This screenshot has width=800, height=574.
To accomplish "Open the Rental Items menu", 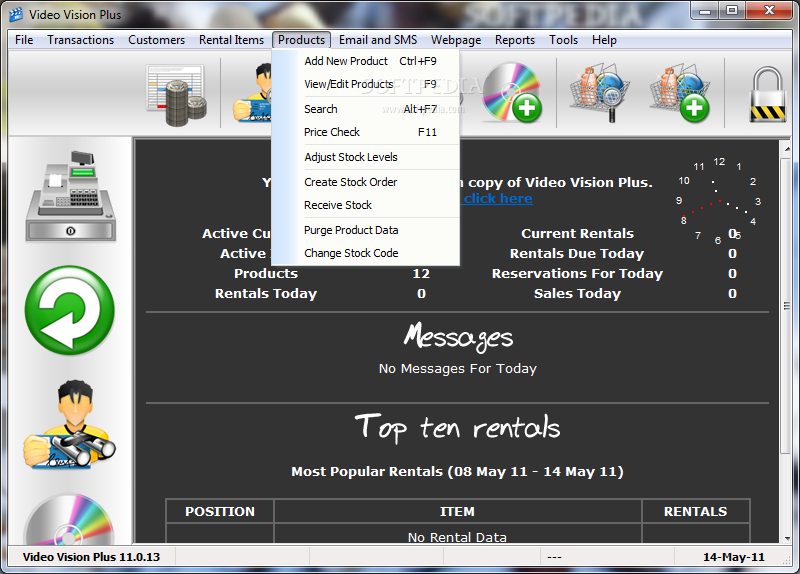I will pyautogui.click(x=232, y=40).
